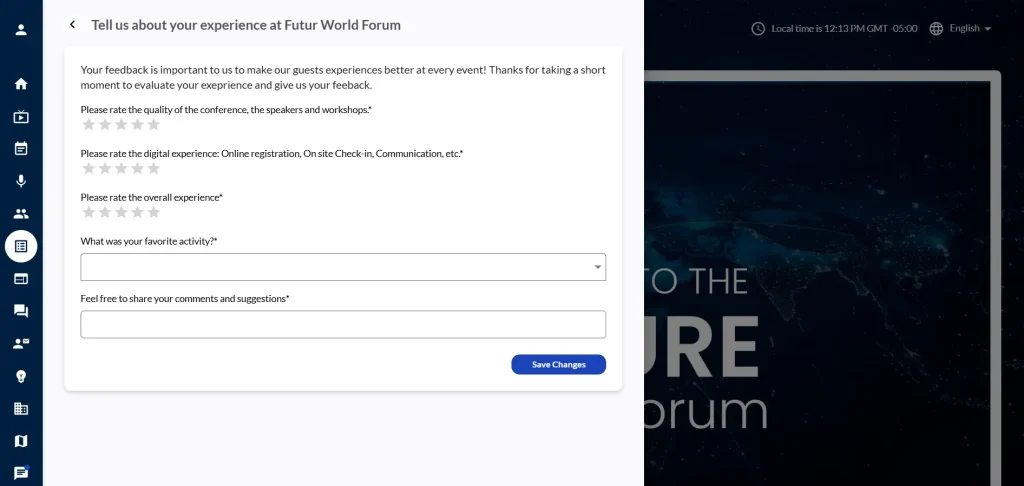The width and height of the screenshot is (1024, 486).
Task: Click the globe language icon
Action: pos(936,28)
